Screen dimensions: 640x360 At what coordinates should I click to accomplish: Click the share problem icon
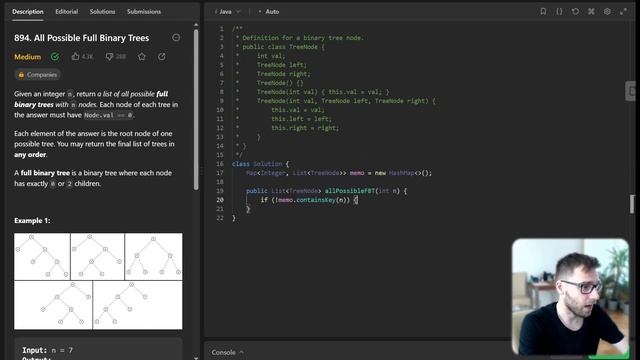click(x=162, y=56)
